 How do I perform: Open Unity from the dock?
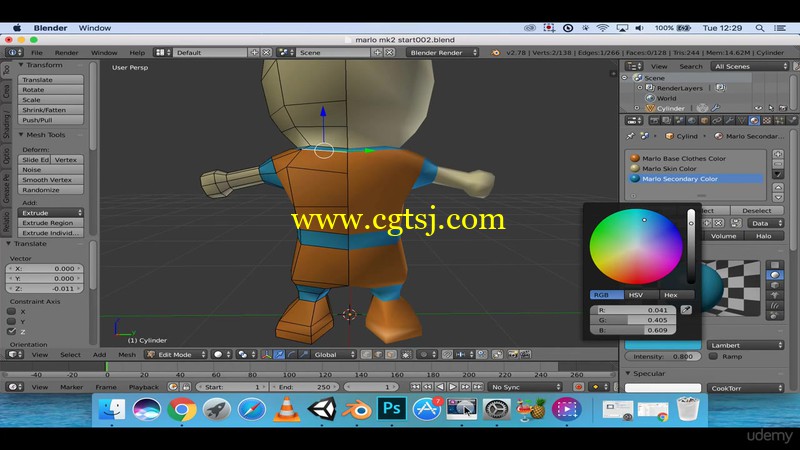[321, 409]
